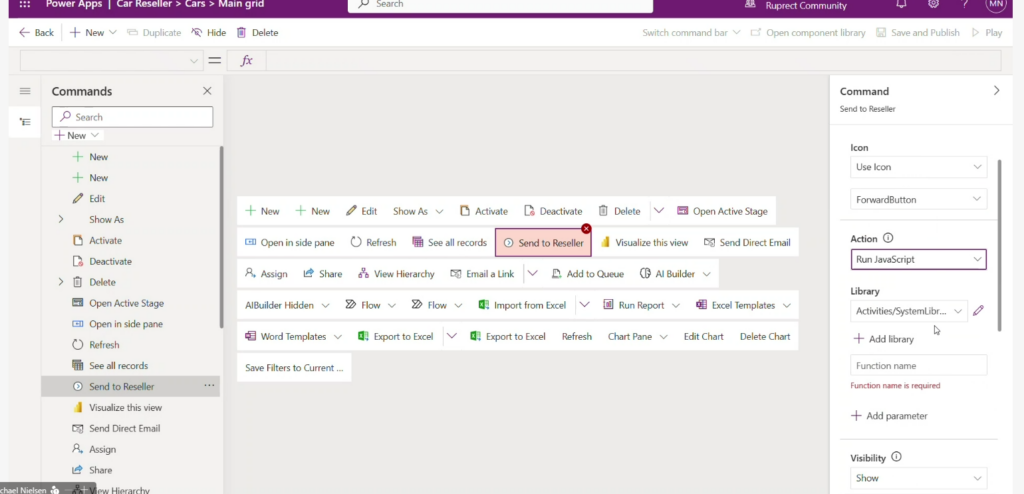Viewport: 1024px width, 494px height.
Task: Collapse the Command properties pane chevron
Action: coord(995,91)
